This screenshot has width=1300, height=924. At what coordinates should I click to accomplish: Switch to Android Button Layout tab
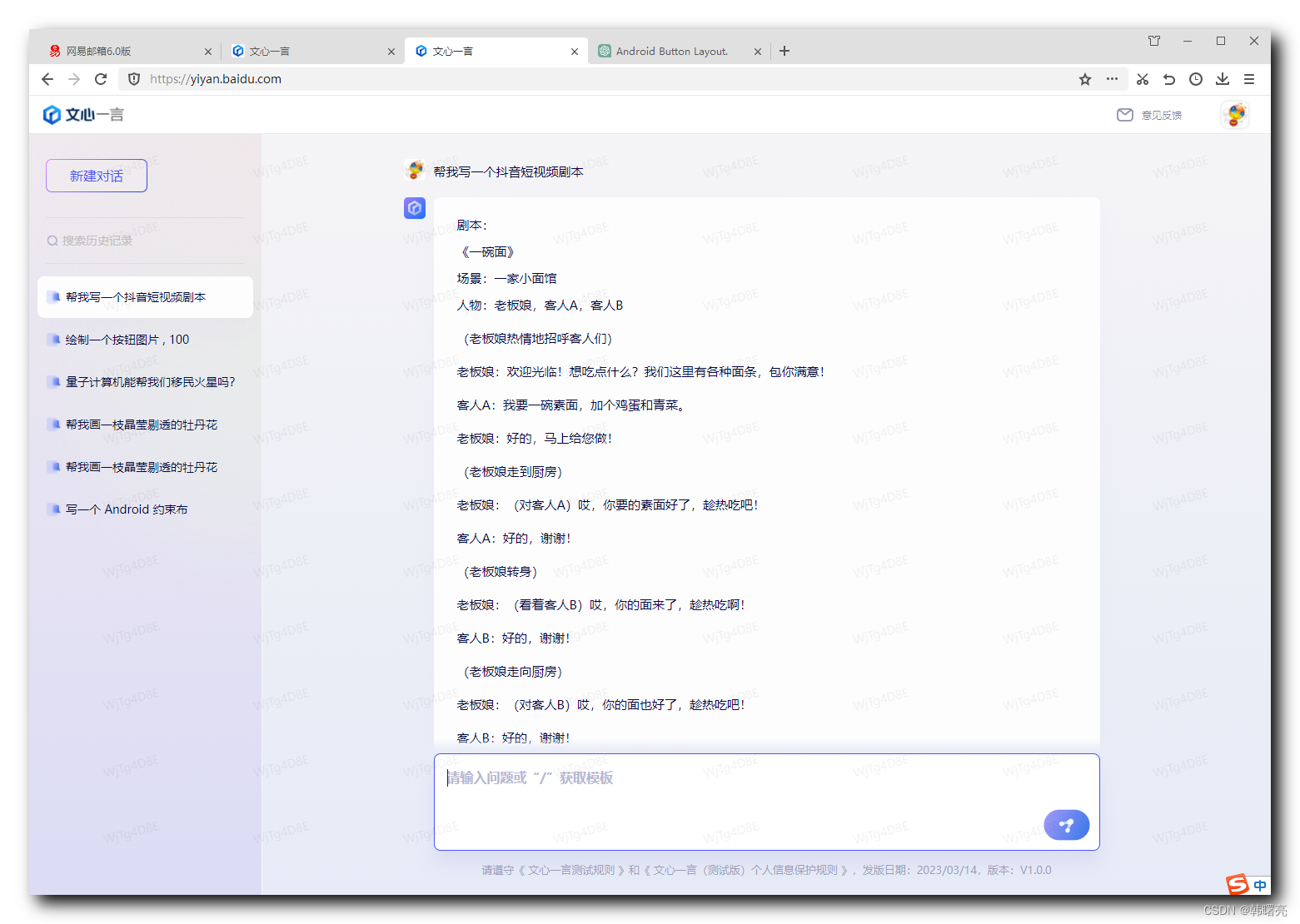[x=679, y=51]
